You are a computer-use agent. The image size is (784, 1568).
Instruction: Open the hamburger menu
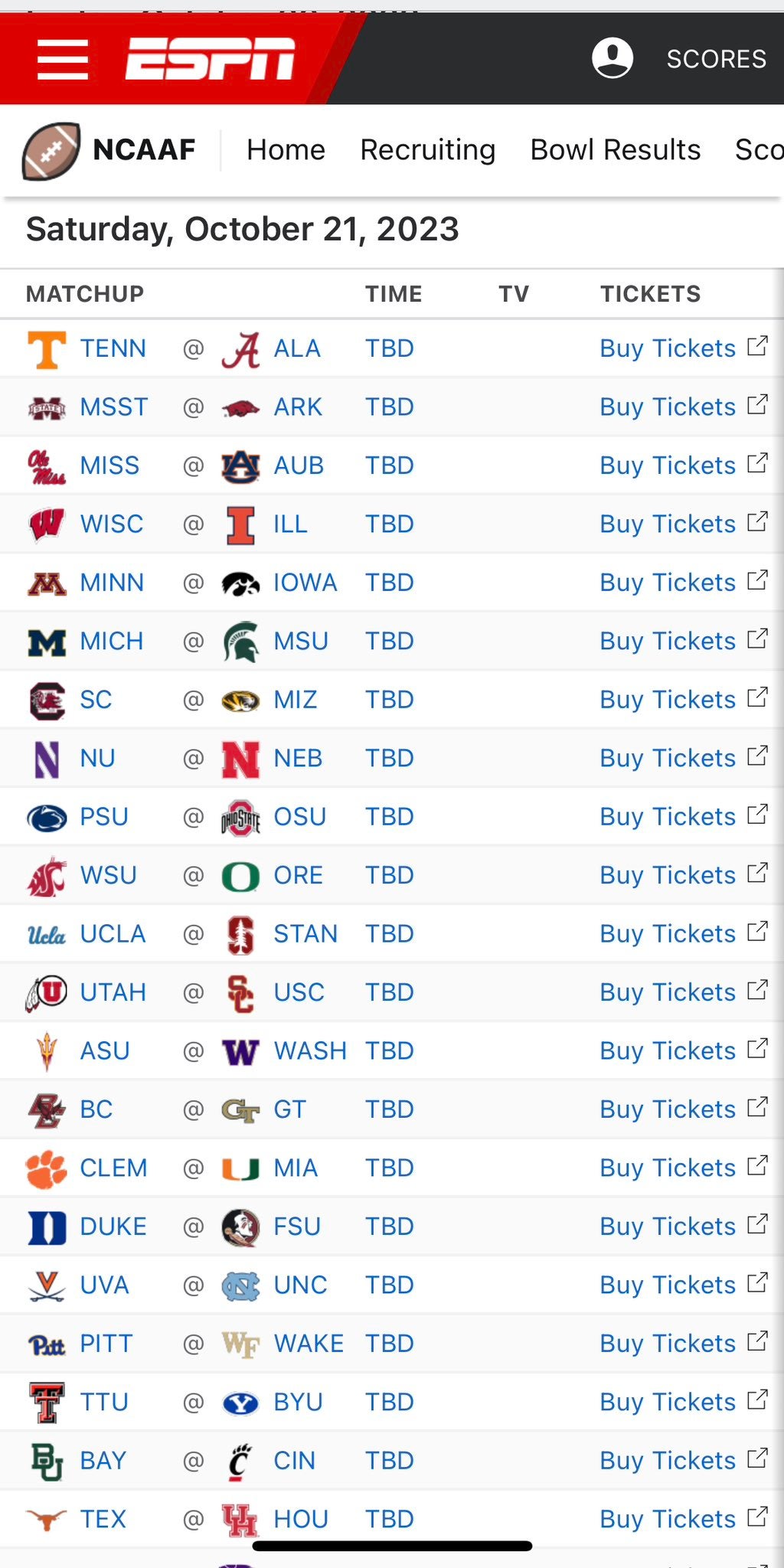pos(63,59)
